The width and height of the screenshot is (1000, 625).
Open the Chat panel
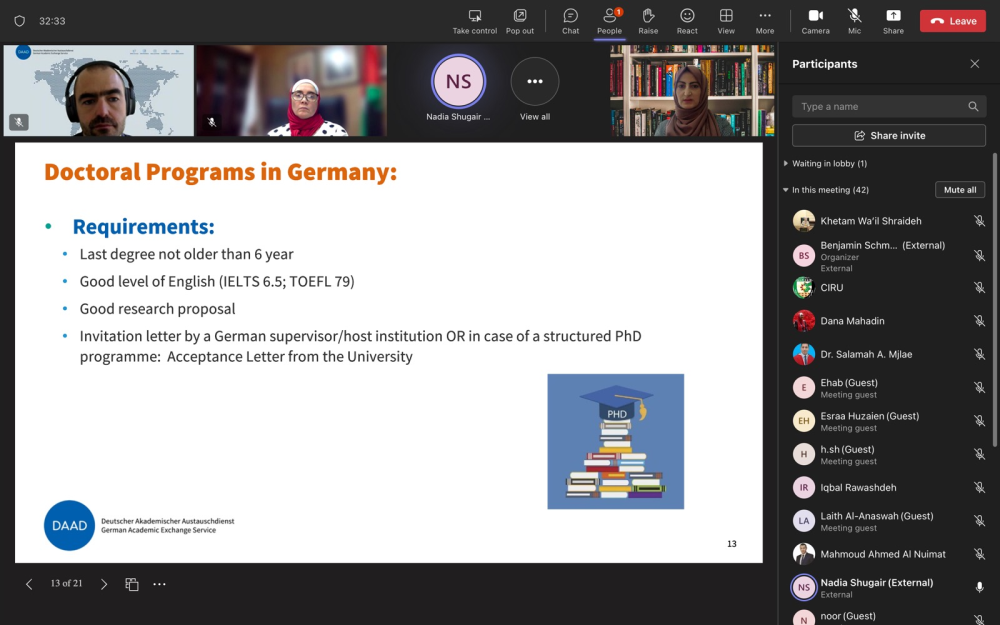570,20
